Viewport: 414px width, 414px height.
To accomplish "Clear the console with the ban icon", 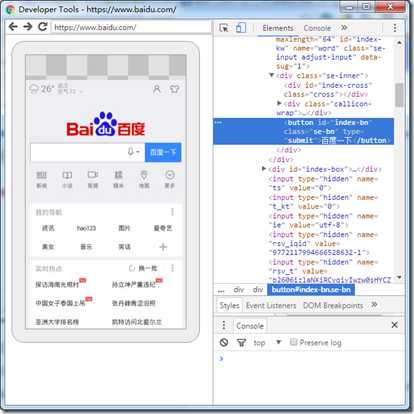I will tap(224, 342).
